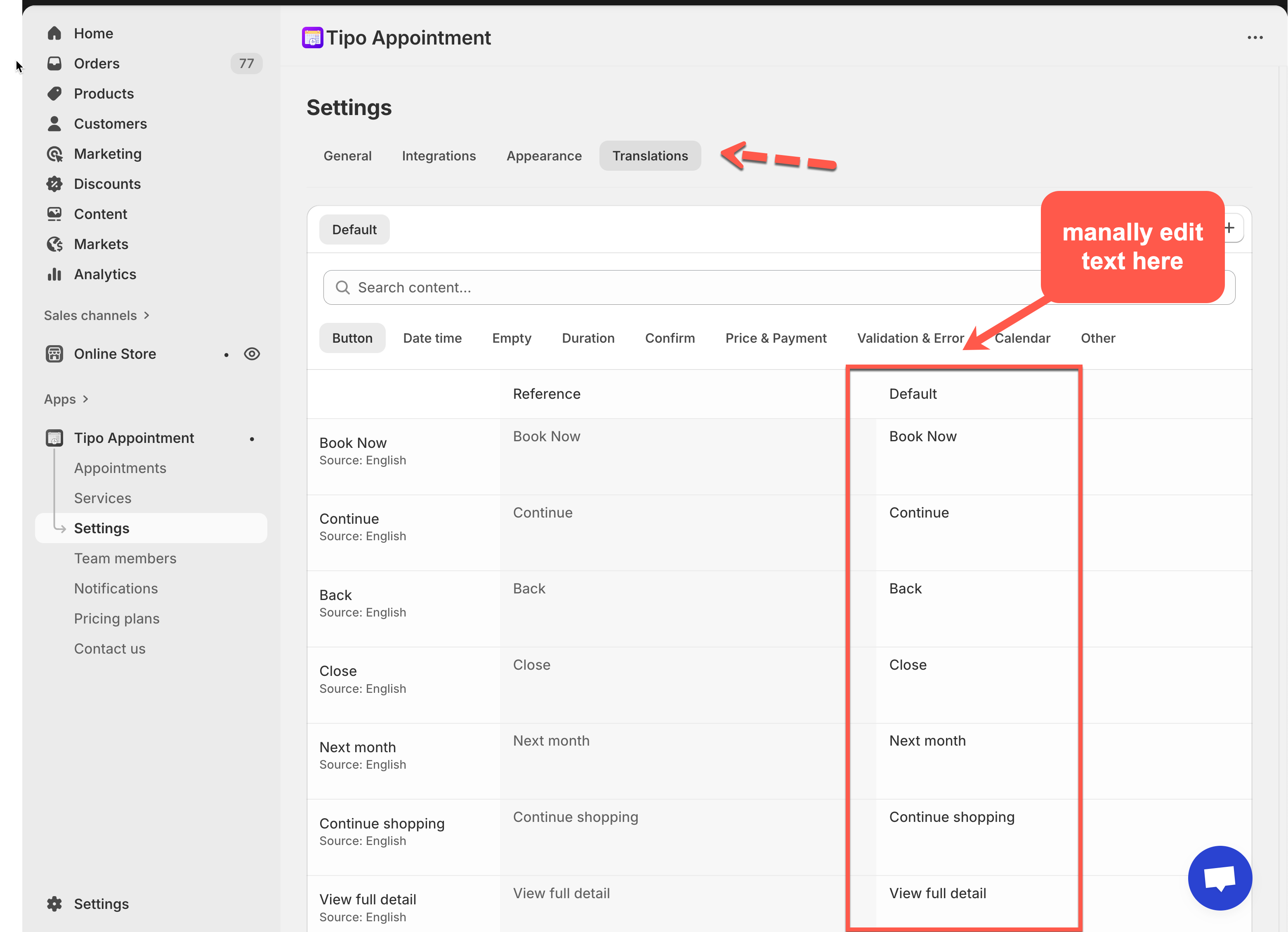Click the Analytics bar chart icon

coord(54,274)
